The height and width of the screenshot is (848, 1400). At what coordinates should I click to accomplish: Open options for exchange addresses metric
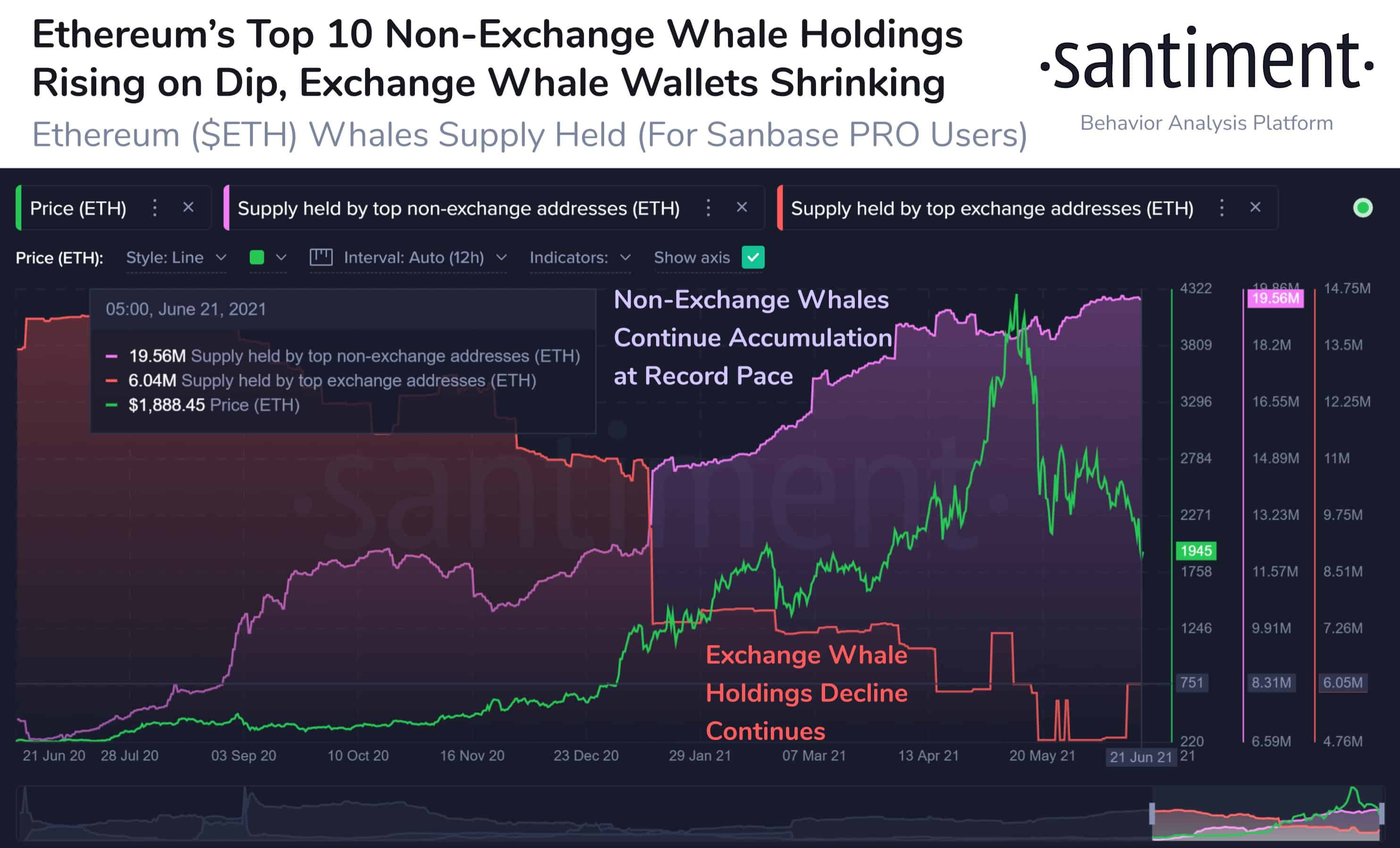[x=1222, y=208]
